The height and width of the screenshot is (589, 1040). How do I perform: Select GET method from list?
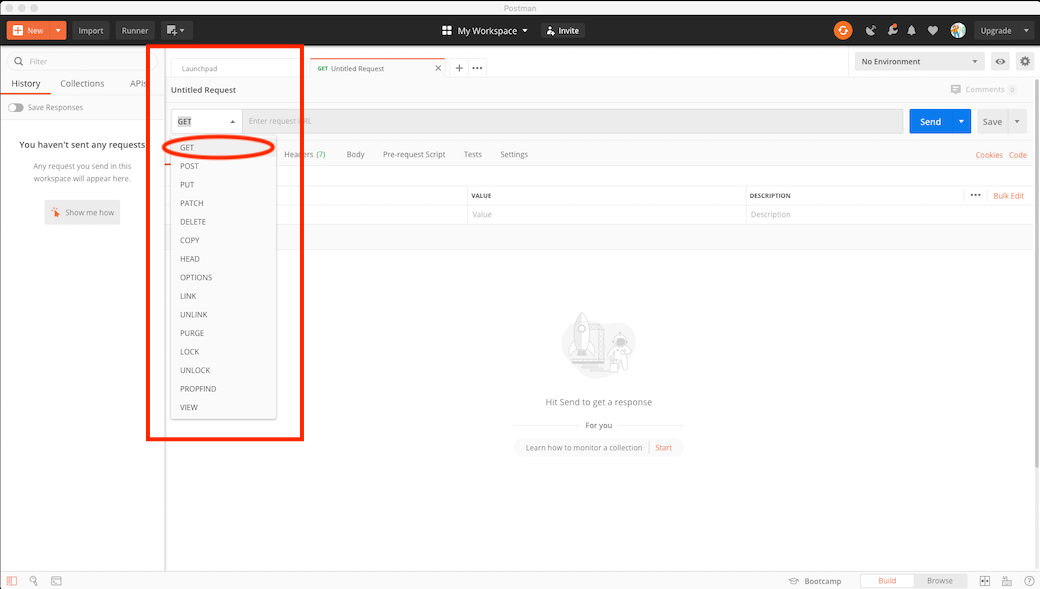pyautogui.click(x=224, y=147)
